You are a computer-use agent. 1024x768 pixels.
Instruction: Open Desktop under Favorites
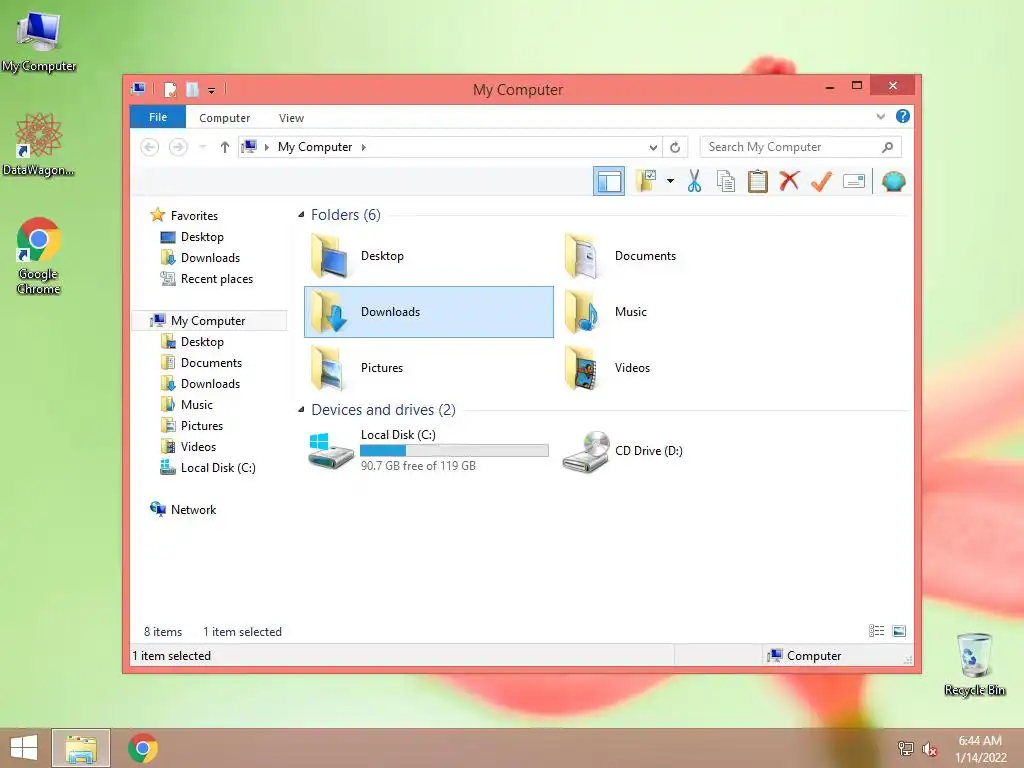pos(202,236)
